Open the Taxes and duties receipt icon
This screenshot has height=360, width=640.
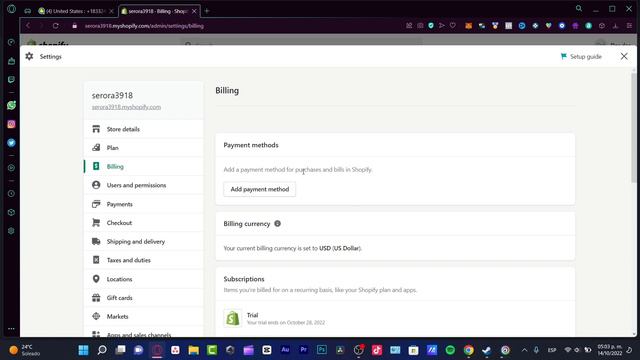pos(96,260)
